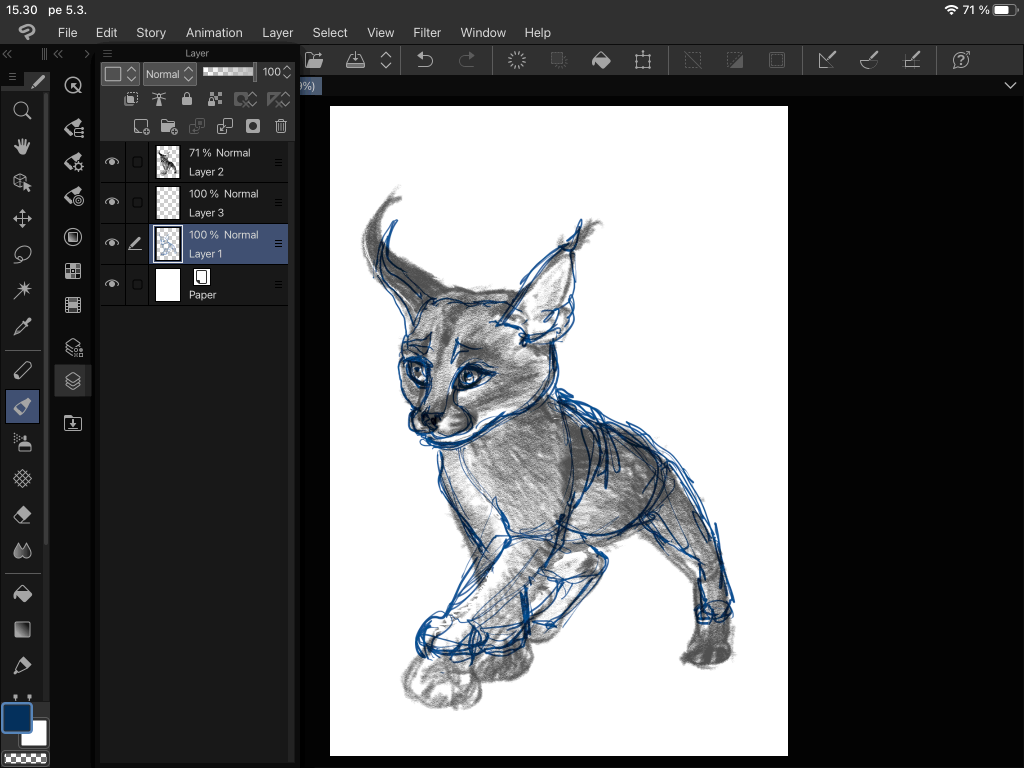Click the Undo arrow in command bar
1024x768 pixels.
pyautogui.click(x=425, y=60)
